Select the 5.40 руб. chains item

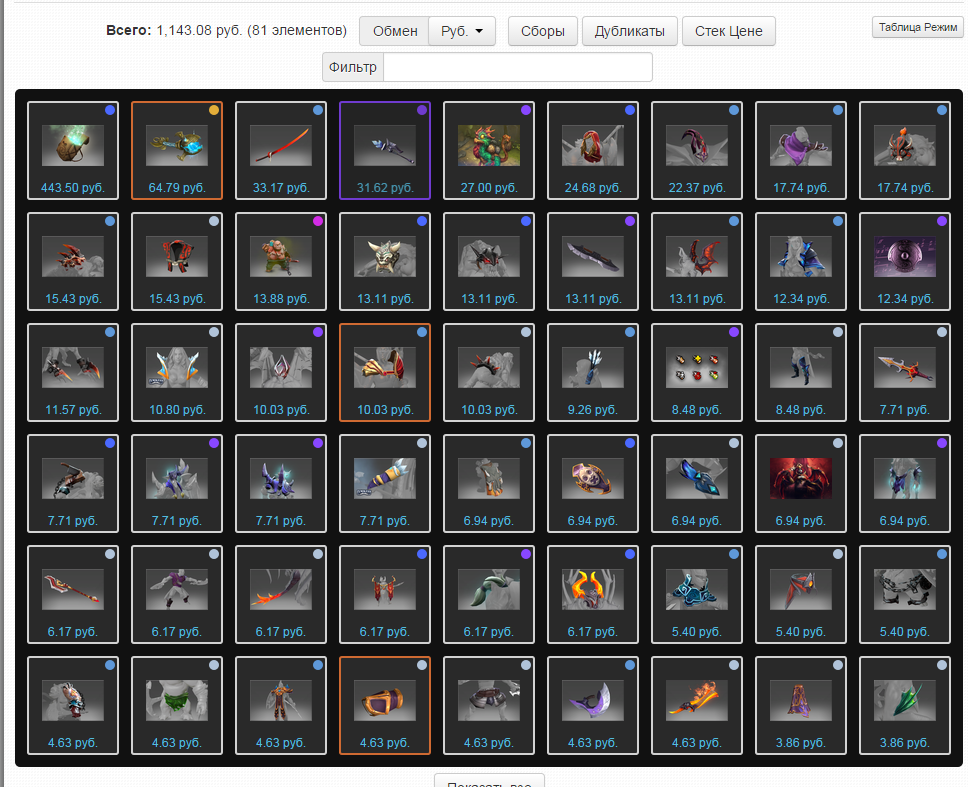pos(905,594)
